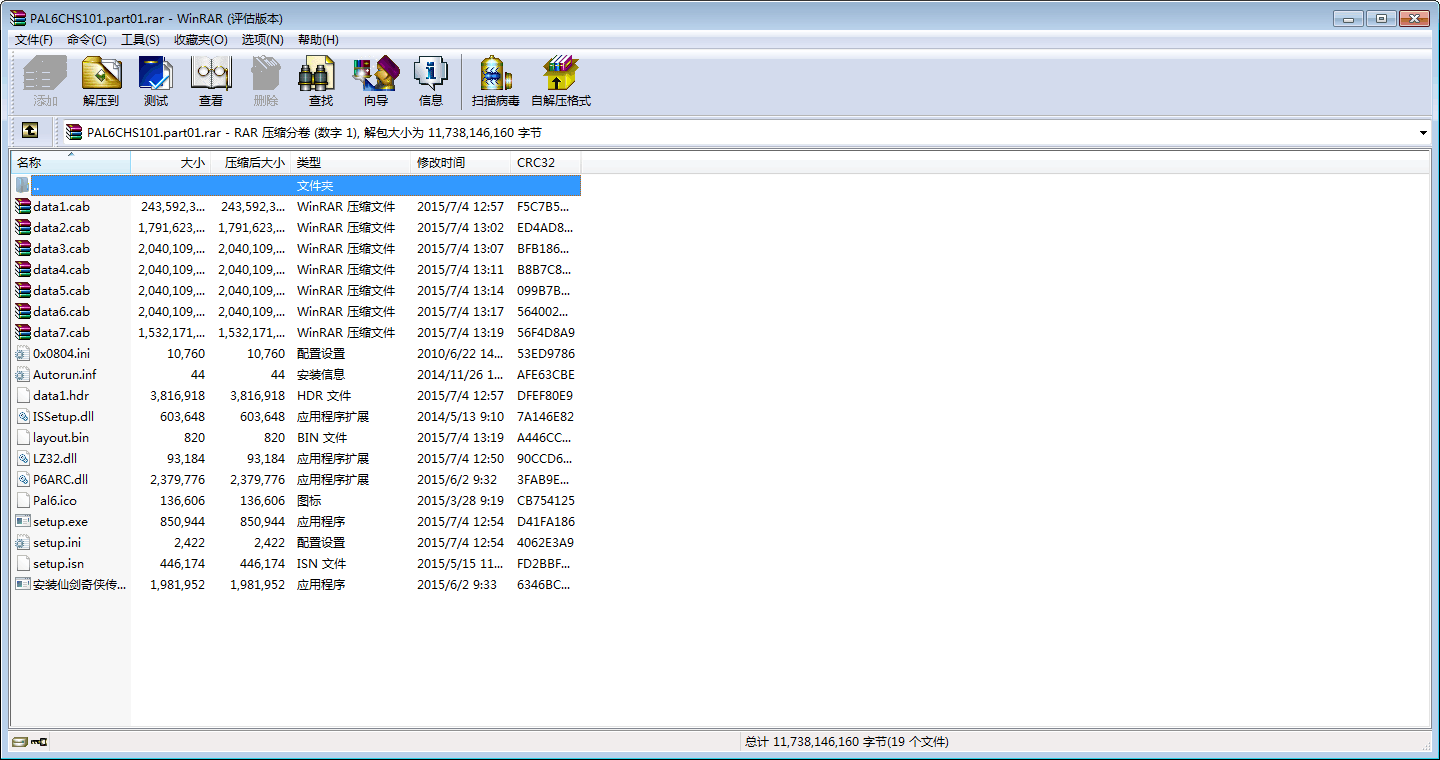The height and width of the screenshot is (760, 1440).
Task: Sort by the 大小 column header
Action: click(171, 162)
